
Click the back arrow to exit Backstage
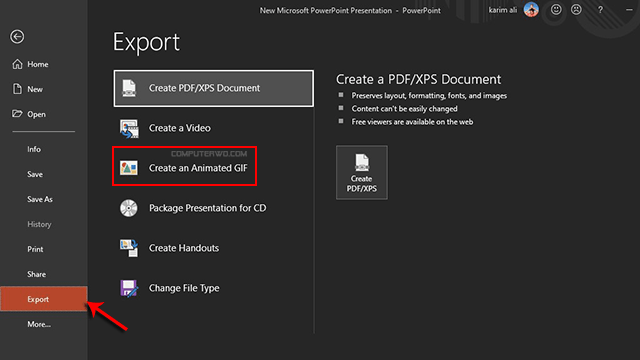point(17,37)
